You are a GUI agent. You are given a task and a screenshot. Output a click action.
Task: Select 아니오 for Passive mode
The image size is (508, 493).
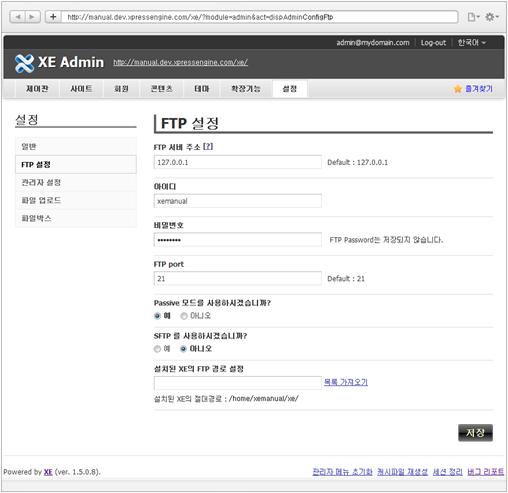pos(184,316)
